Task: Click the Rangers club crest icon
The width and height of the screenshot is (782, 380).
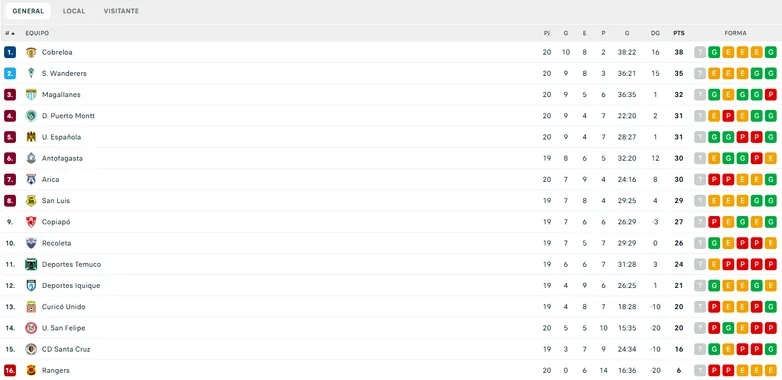Action: (31, 371)
